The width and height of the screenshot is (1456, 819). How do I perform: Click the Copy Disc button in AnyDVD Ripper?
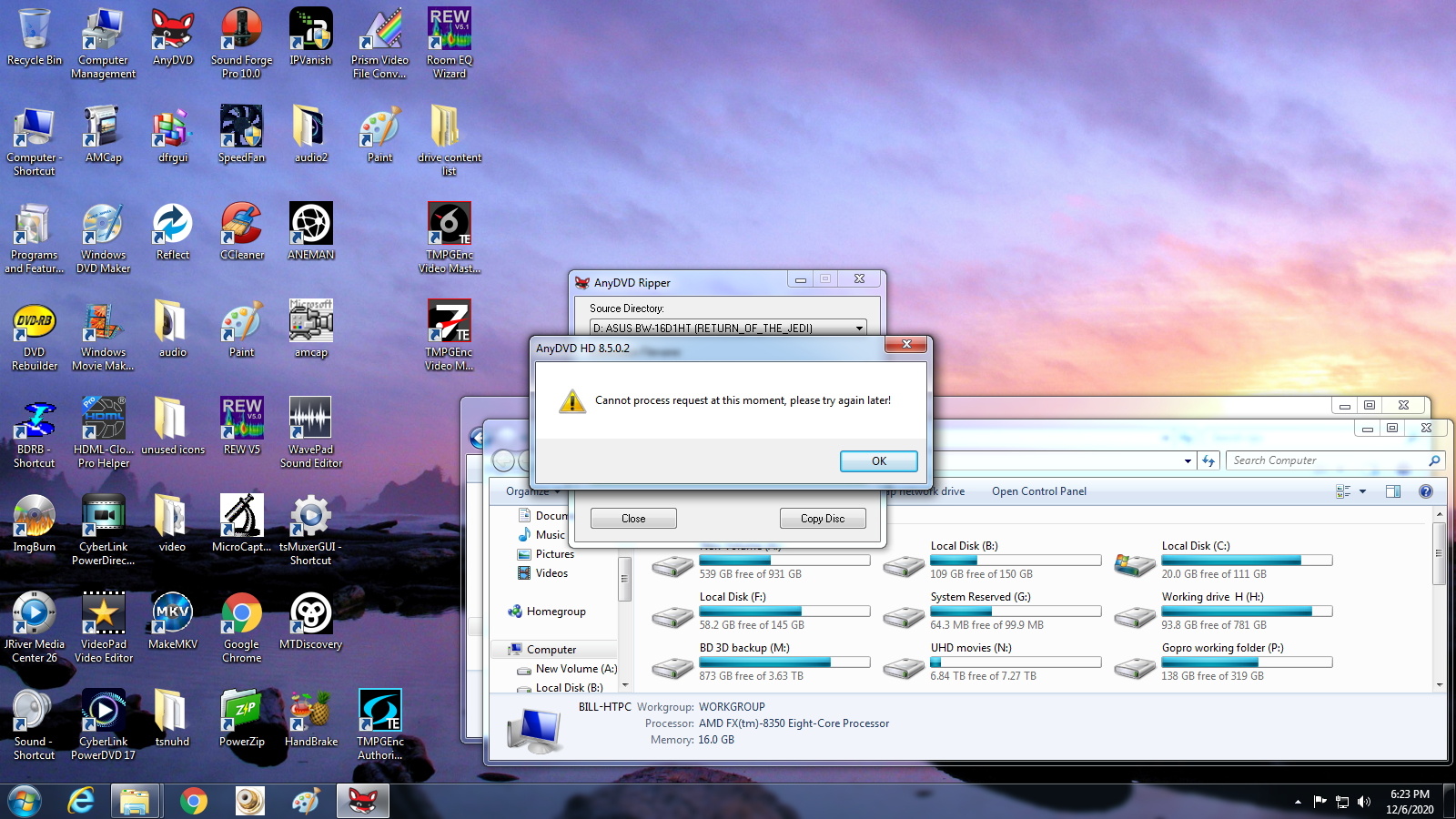coord(823,519)
